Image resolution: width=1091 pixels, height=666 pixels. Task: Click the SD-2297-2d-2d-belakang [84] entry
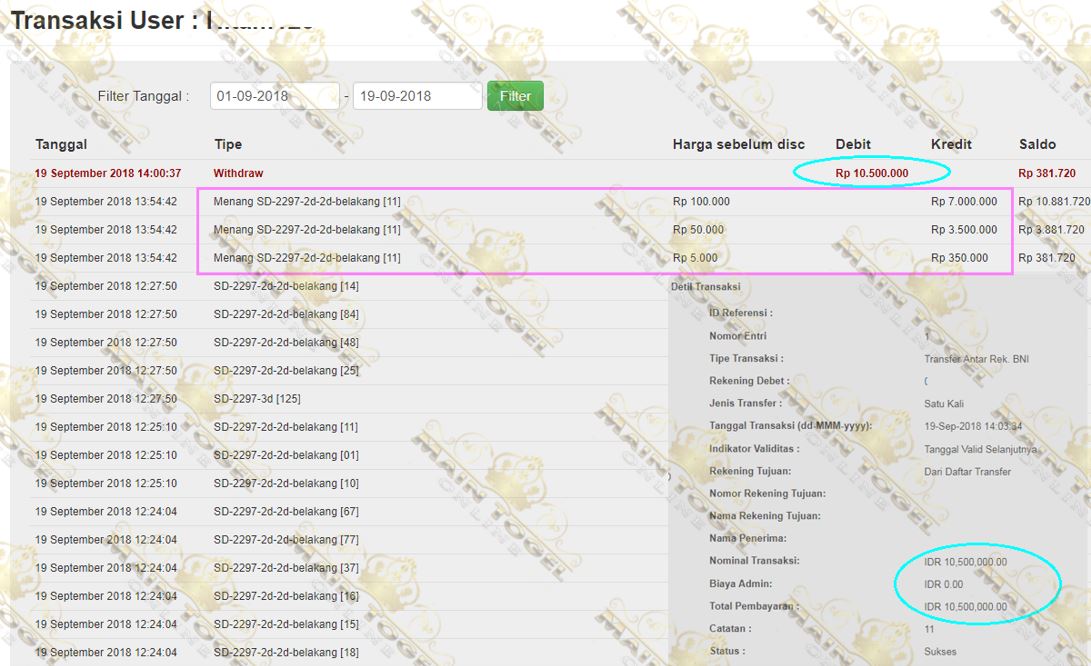286,314
